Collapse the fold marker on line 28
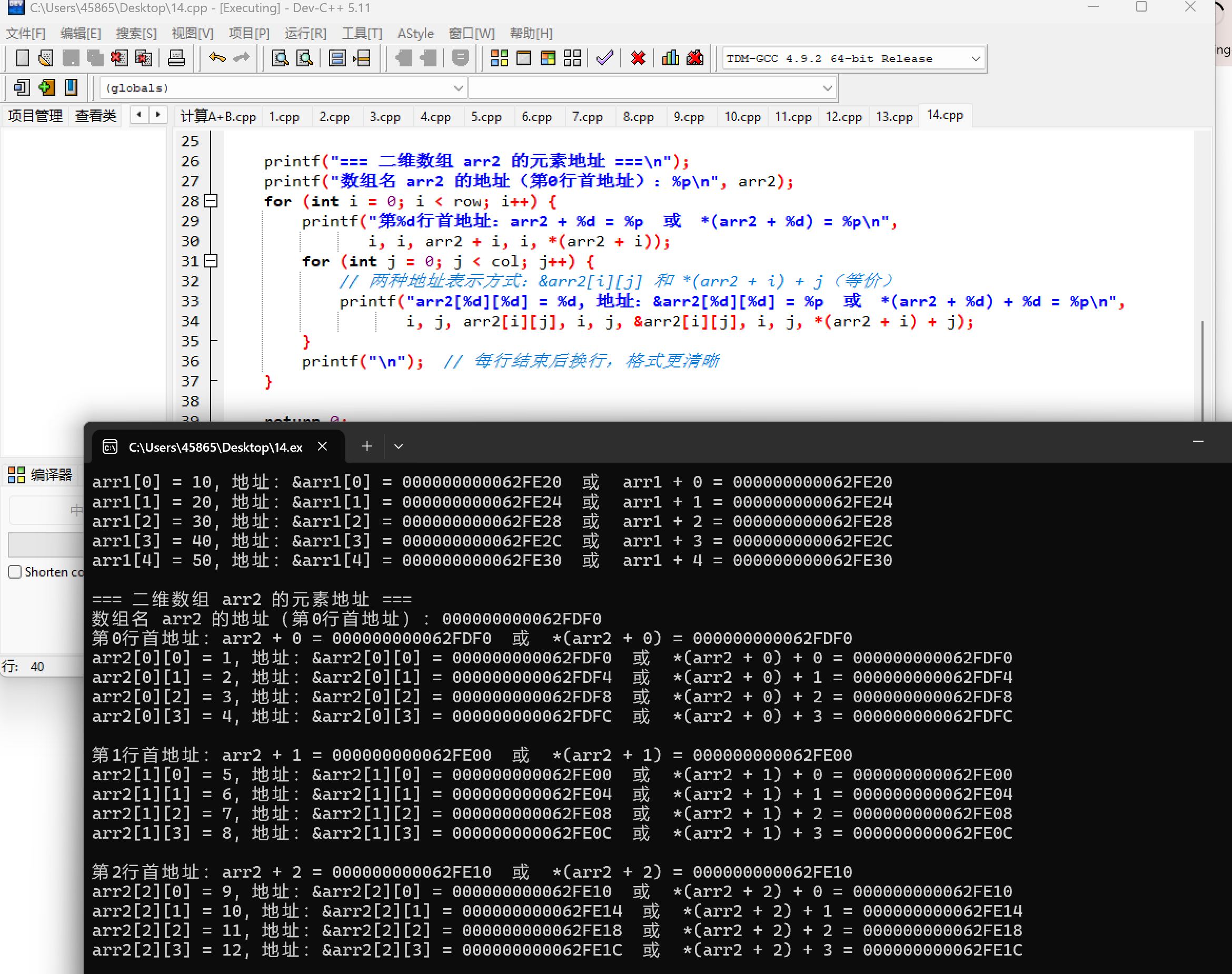The image size is (1232, 974). pos(211,201)
